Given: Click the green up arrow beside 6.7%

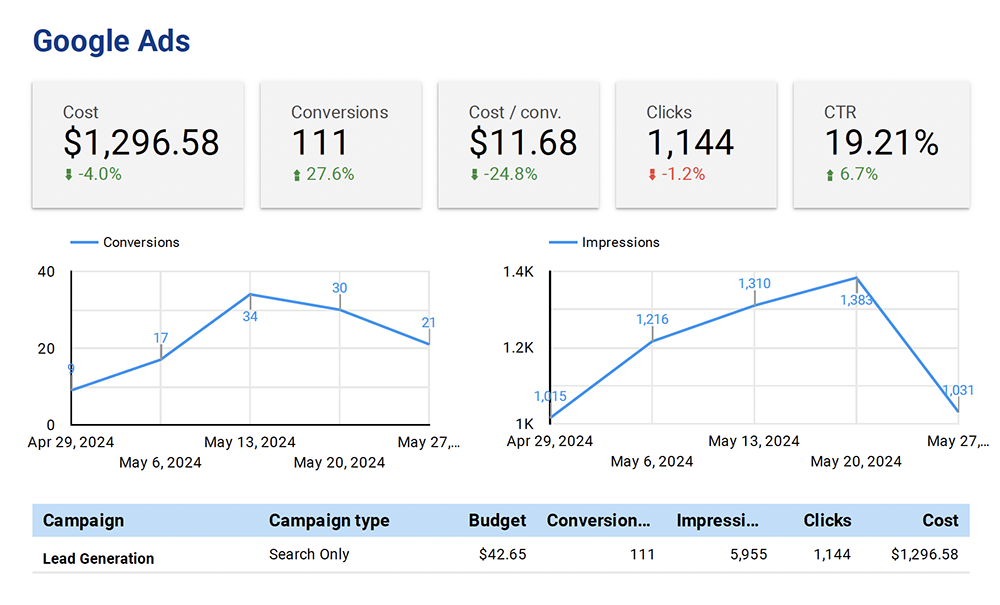Looking at the screenshot, I should (830, 175).
